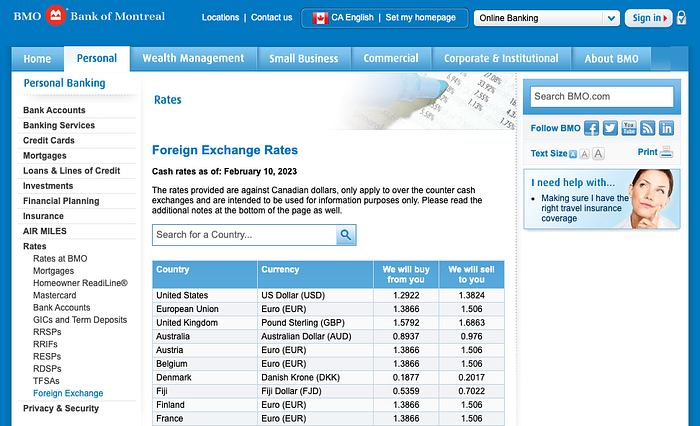Image resolution: width=700 pixels, height=426 pixels.
Task: Click the country search magnifier button
Action: coord(346,235)
